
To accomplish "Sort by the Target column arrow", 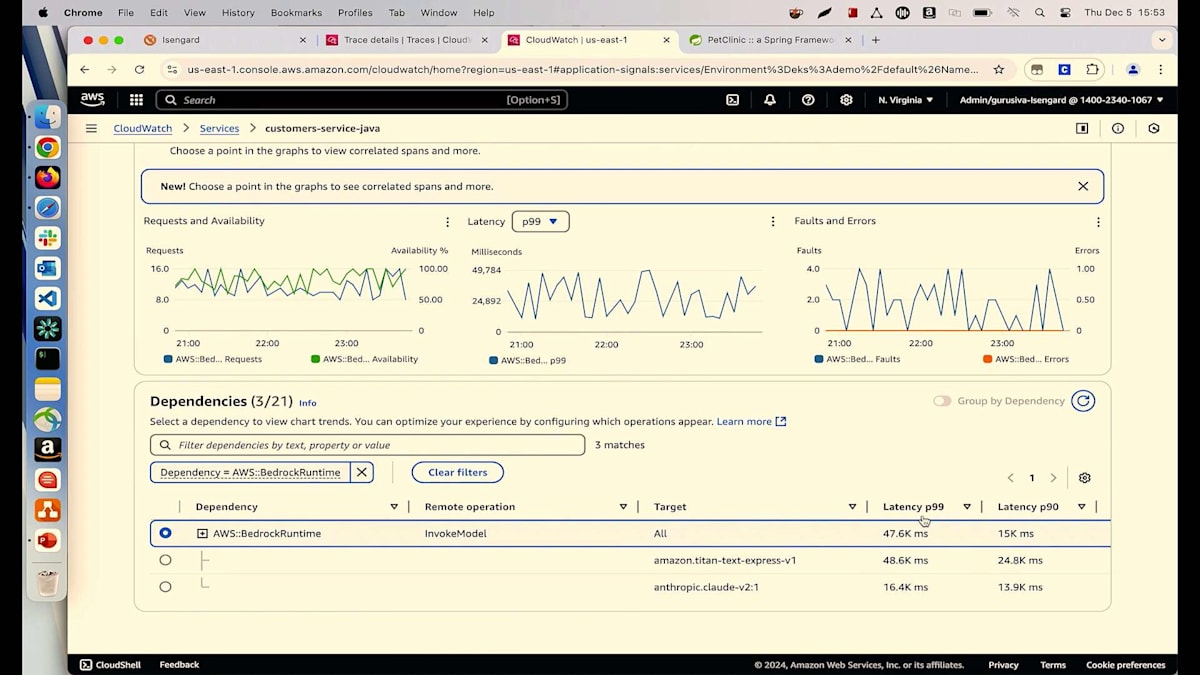I will pos(852,507).
